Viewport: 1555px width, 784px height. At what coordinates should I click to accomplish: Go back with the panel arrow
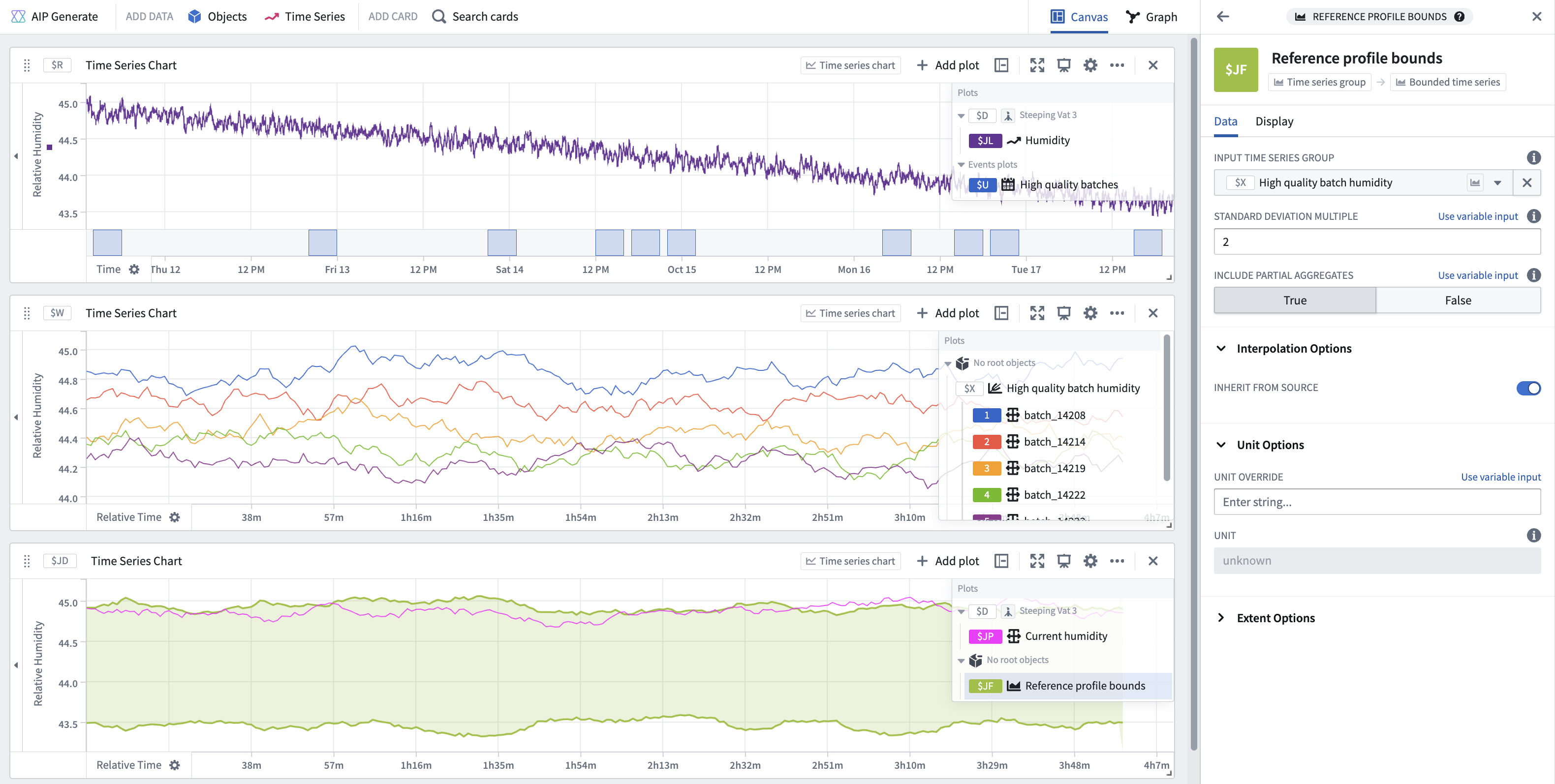click(1223, 16)
